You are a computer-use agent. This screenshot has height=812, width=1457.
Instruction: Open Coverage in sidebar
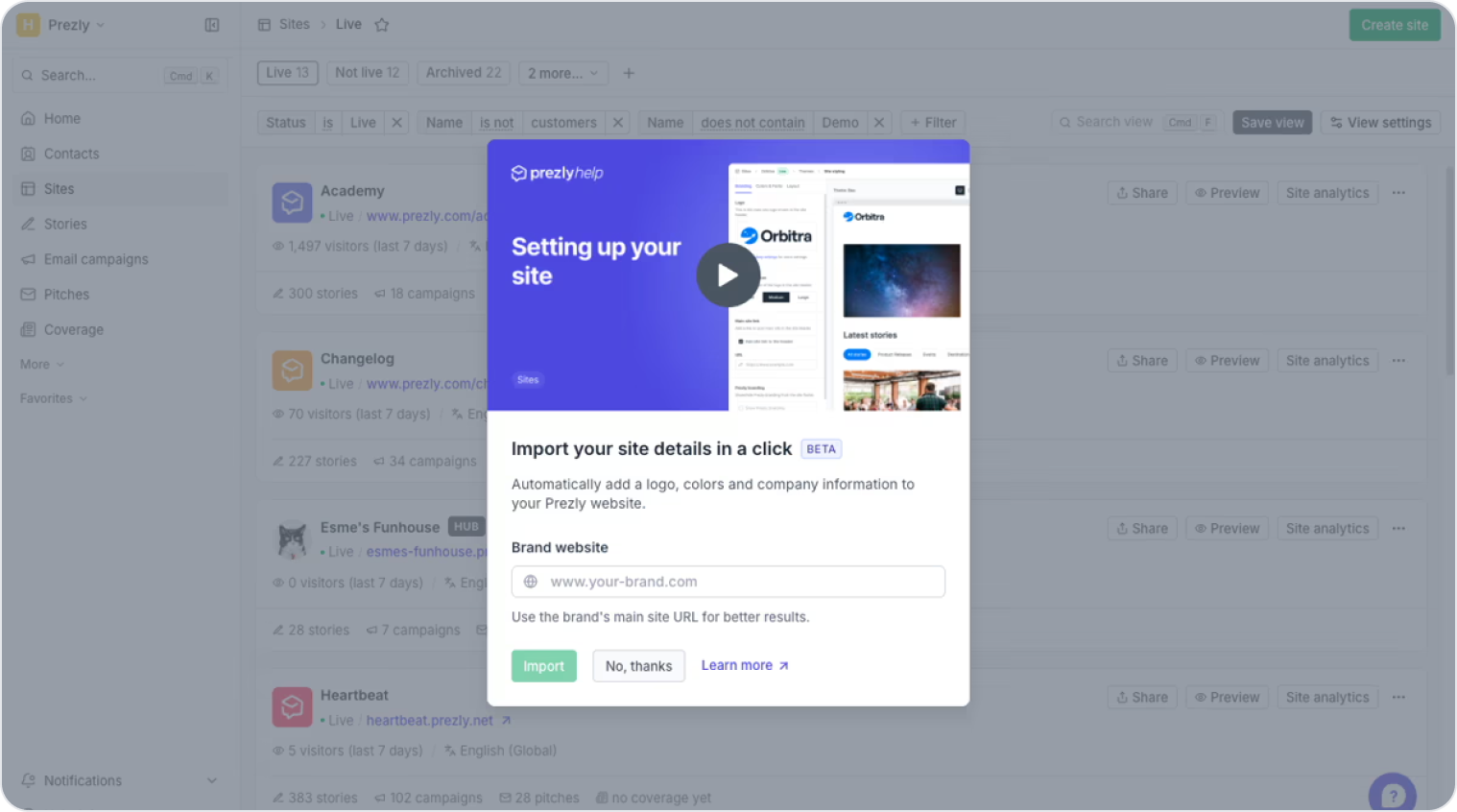click(73, 329)
